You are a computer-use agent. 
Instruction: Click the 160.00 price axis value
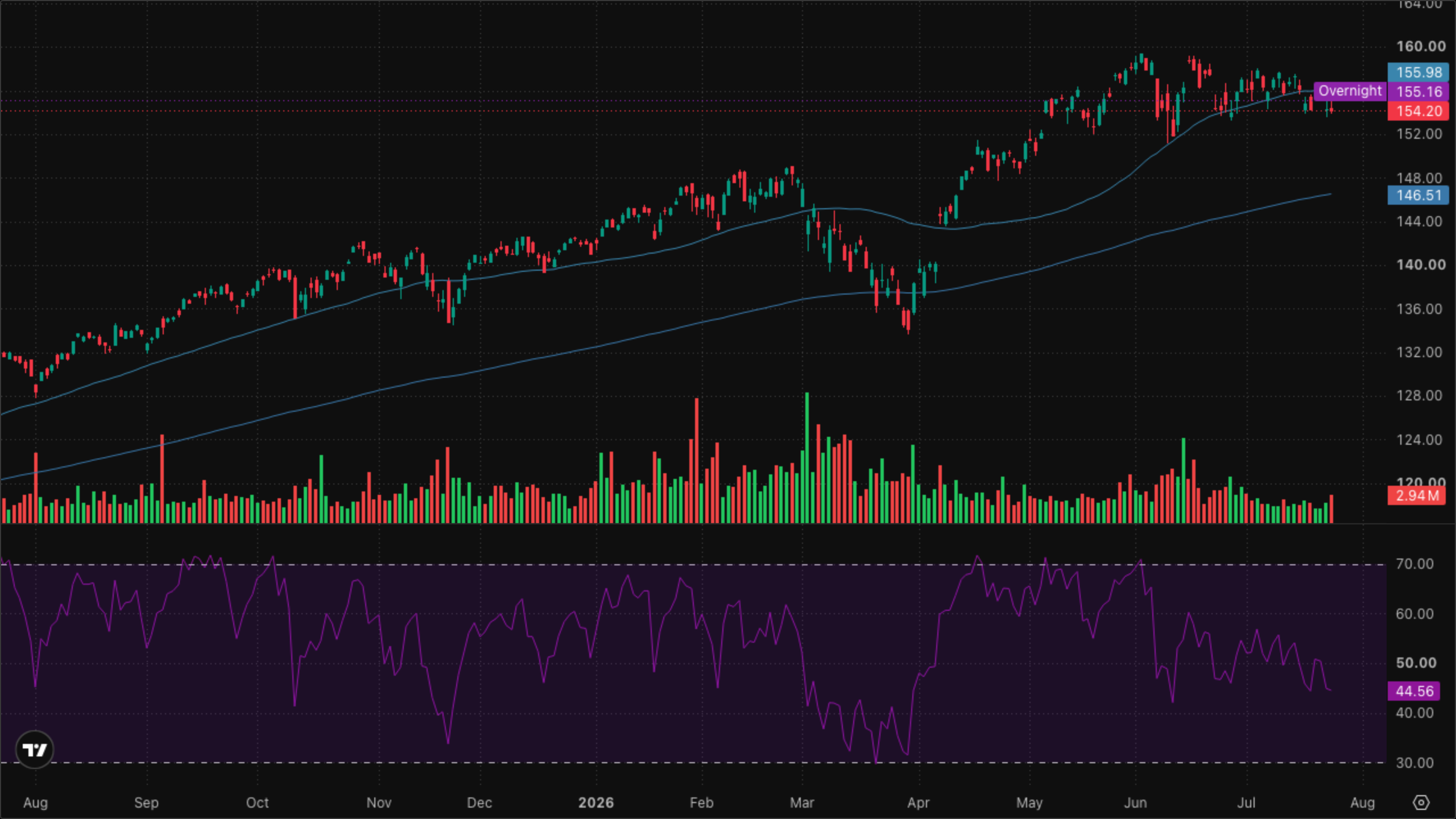coord(1421,46)
